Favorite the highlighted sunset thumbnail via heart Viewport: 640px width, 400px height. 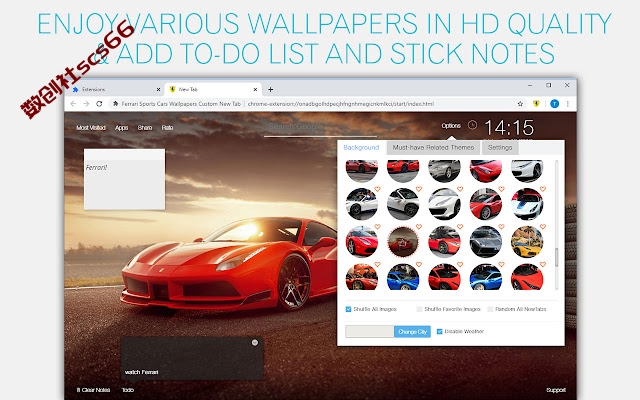coord(419,227)
